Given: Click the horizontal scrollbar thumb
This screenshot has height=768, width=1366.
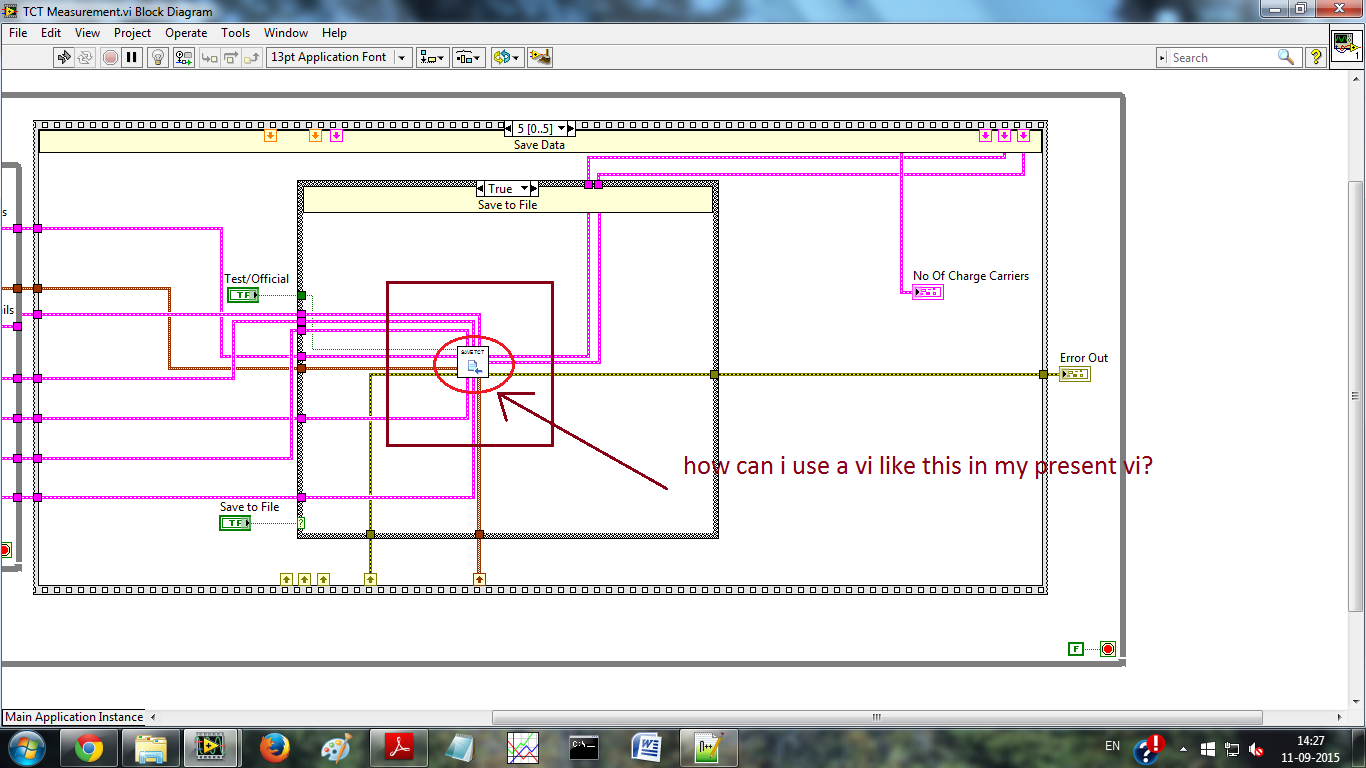Looking at the screenshot, I should [x=878, y=717].
